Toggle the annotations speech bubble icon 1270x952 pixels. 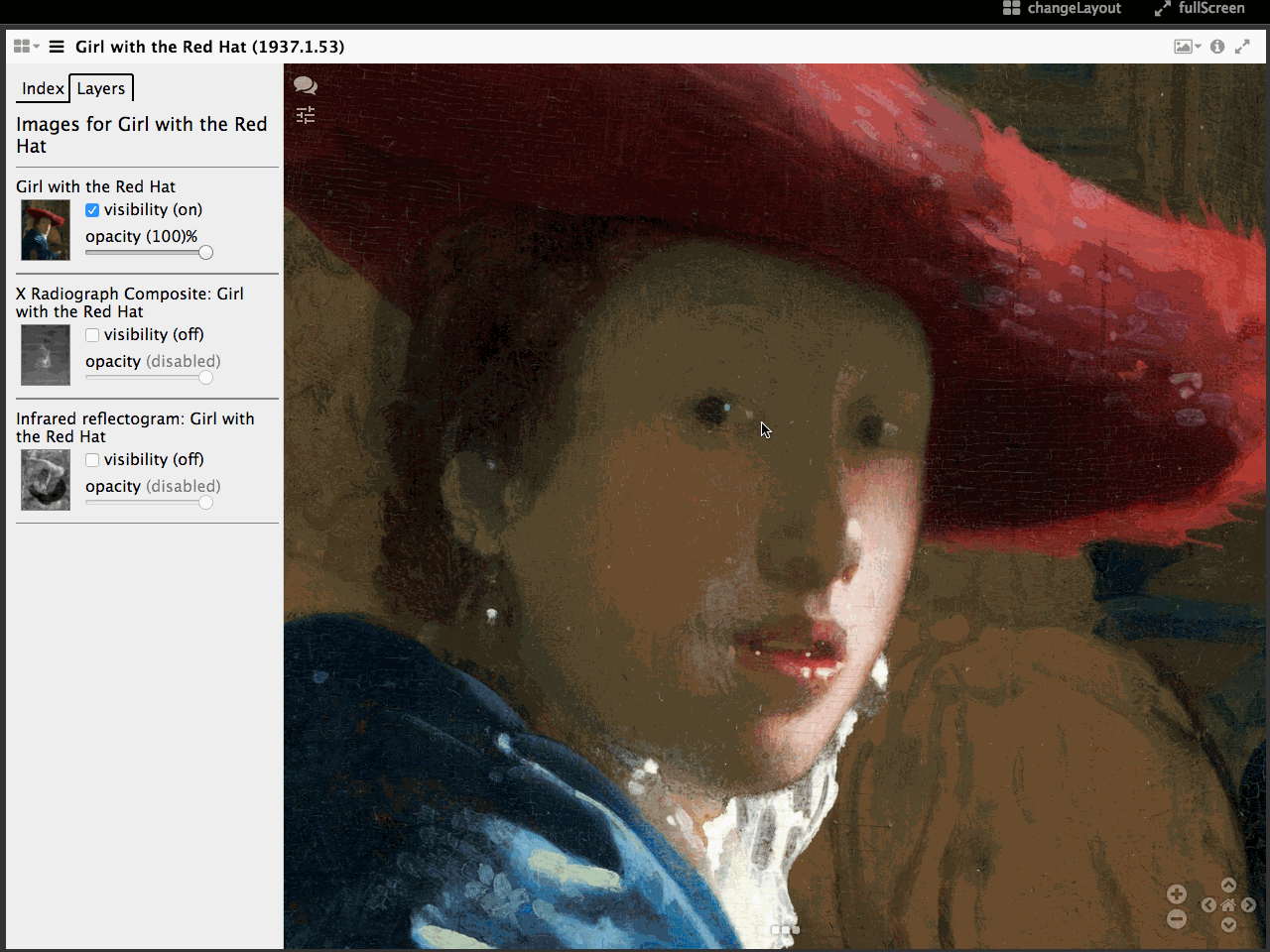(306, 86)
